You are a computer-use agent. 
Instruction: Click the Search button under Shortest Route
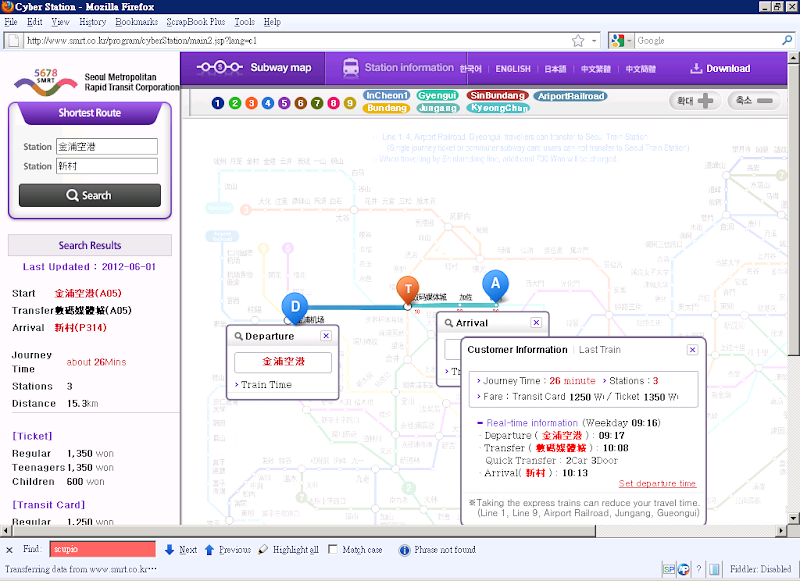pyautogui.click(x=90, y=195)
